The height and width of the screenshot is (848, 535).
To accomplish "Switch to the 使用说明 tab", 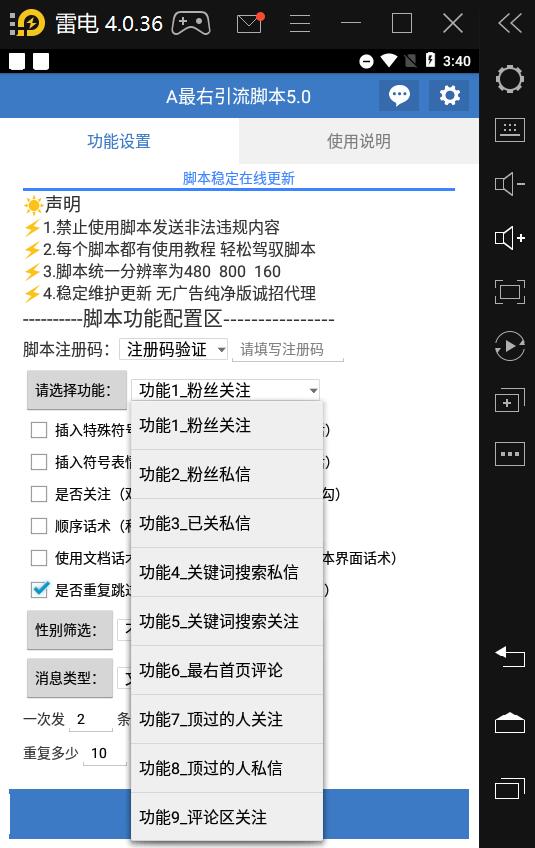I will click(359, 141).
